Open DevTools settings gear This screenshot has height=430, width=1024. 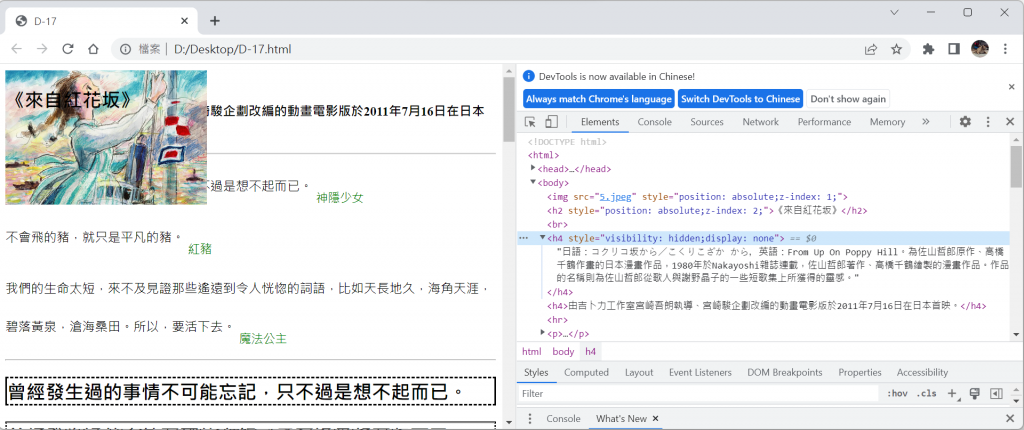965,122
